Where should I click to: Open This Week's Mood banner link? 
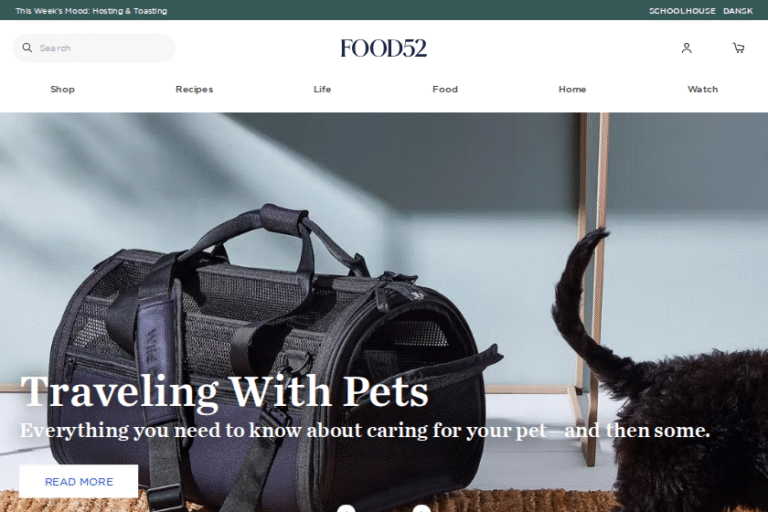tap(91, 11)
